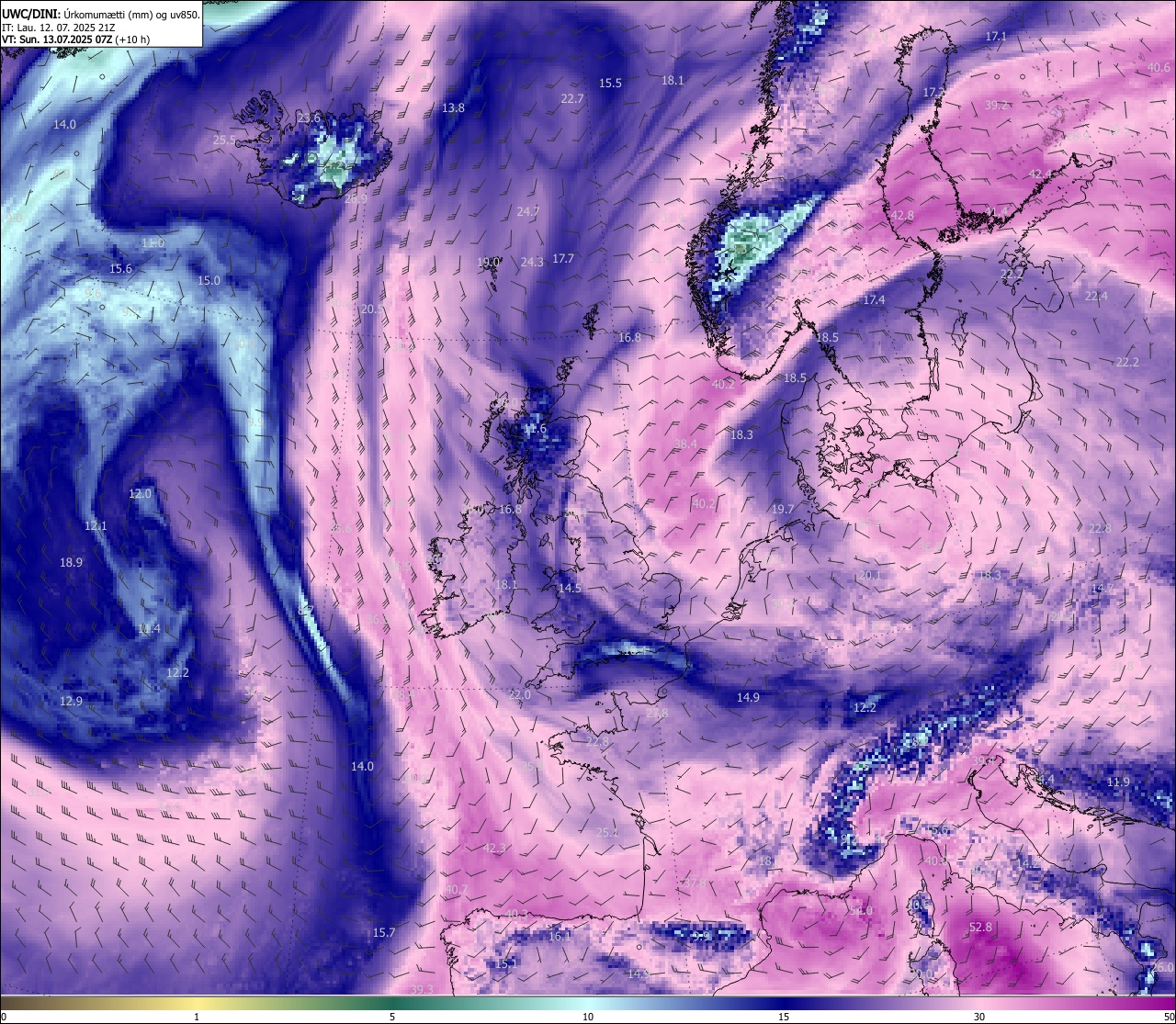The image size is (1176, 1024).
Task: Click the map value 26.0
Action: pos(1162,968)
